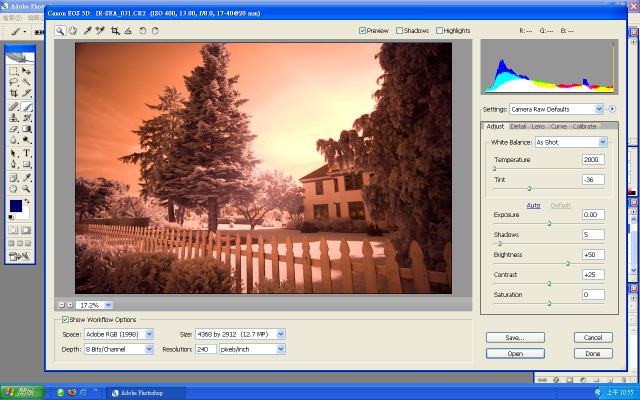Click the Saturation value field
Image resolution: width=640 pixels, height=400 pixels.
pyautogui.click(x=593, y=295)
